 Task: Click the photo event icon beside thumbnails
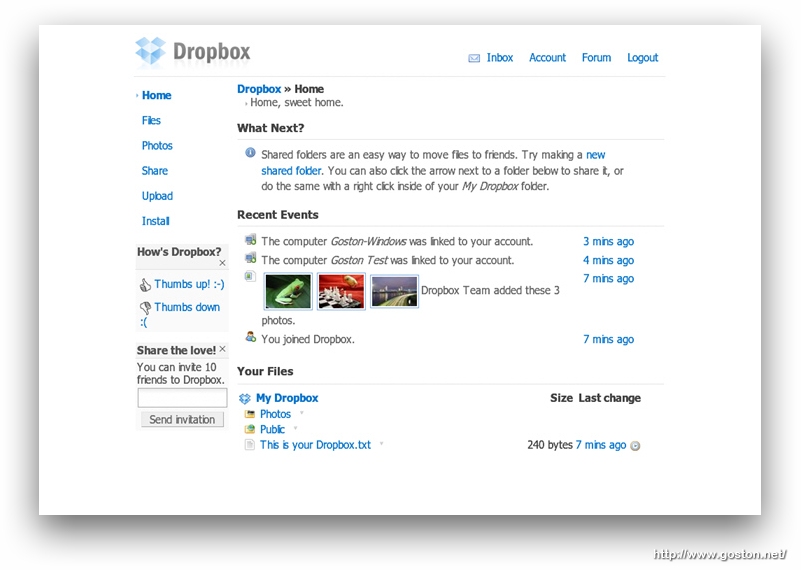point(250,276)
